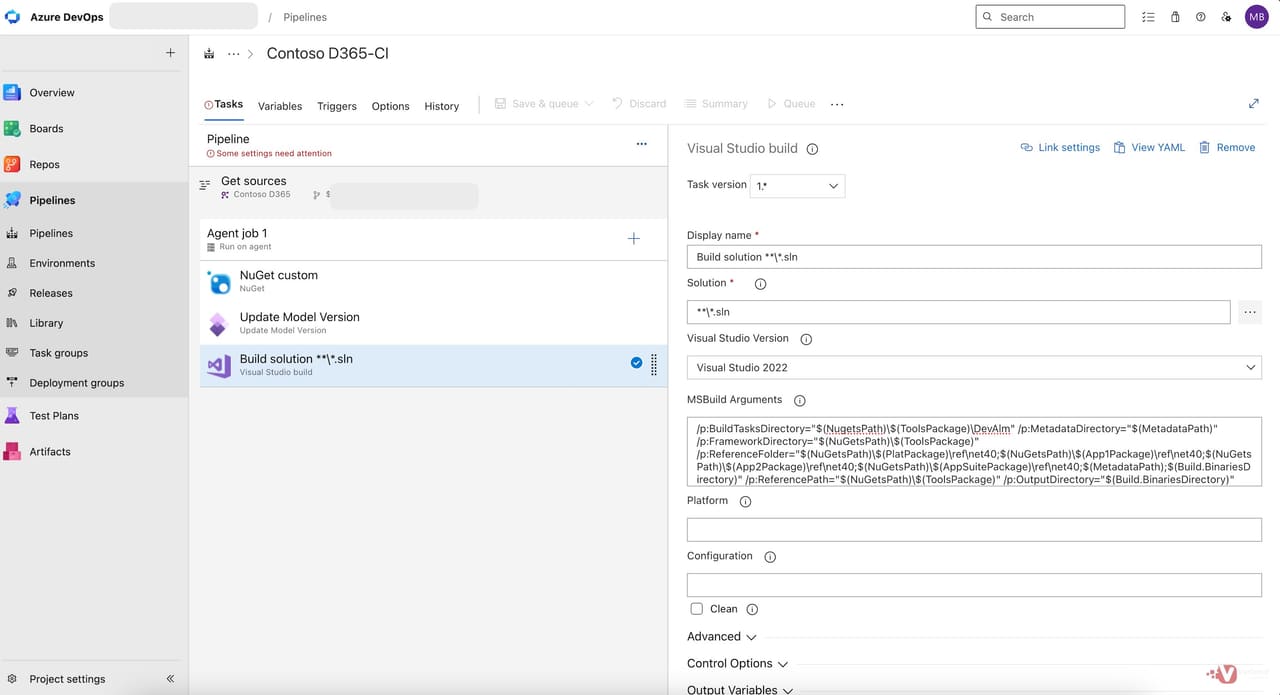The width and height of the screenshot is (1280, 695).
Task: Open the breadcrumb ellipsis menu
Action: [234, 54]
